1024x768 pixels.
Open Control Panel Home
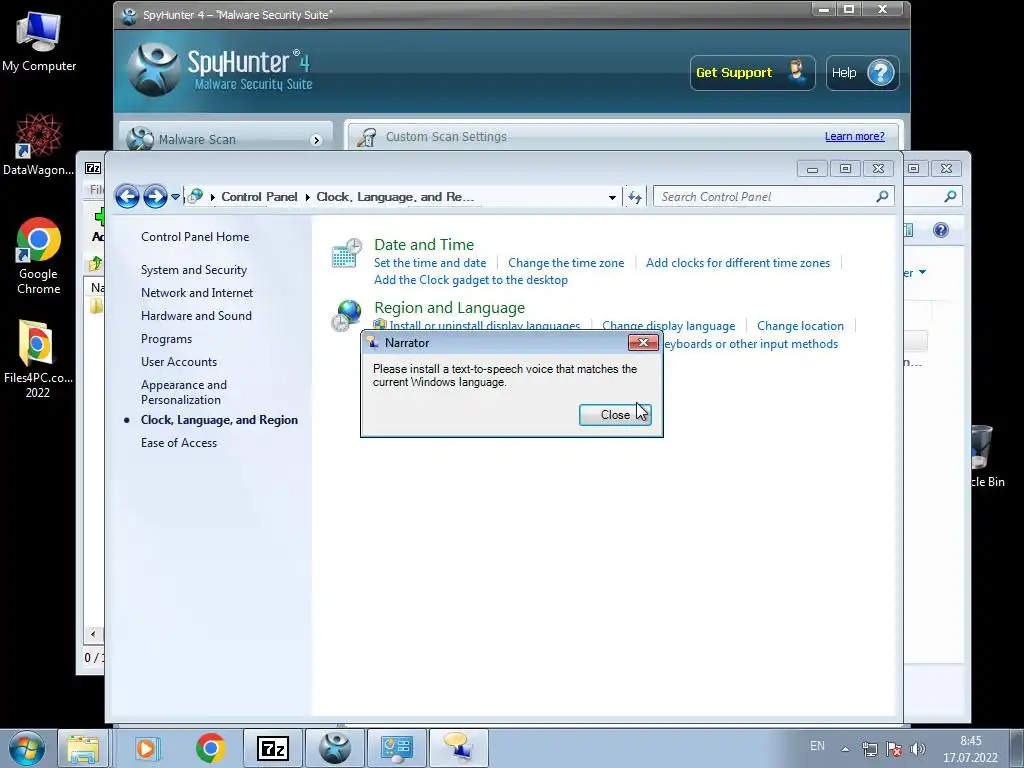(x=195, y=236)
